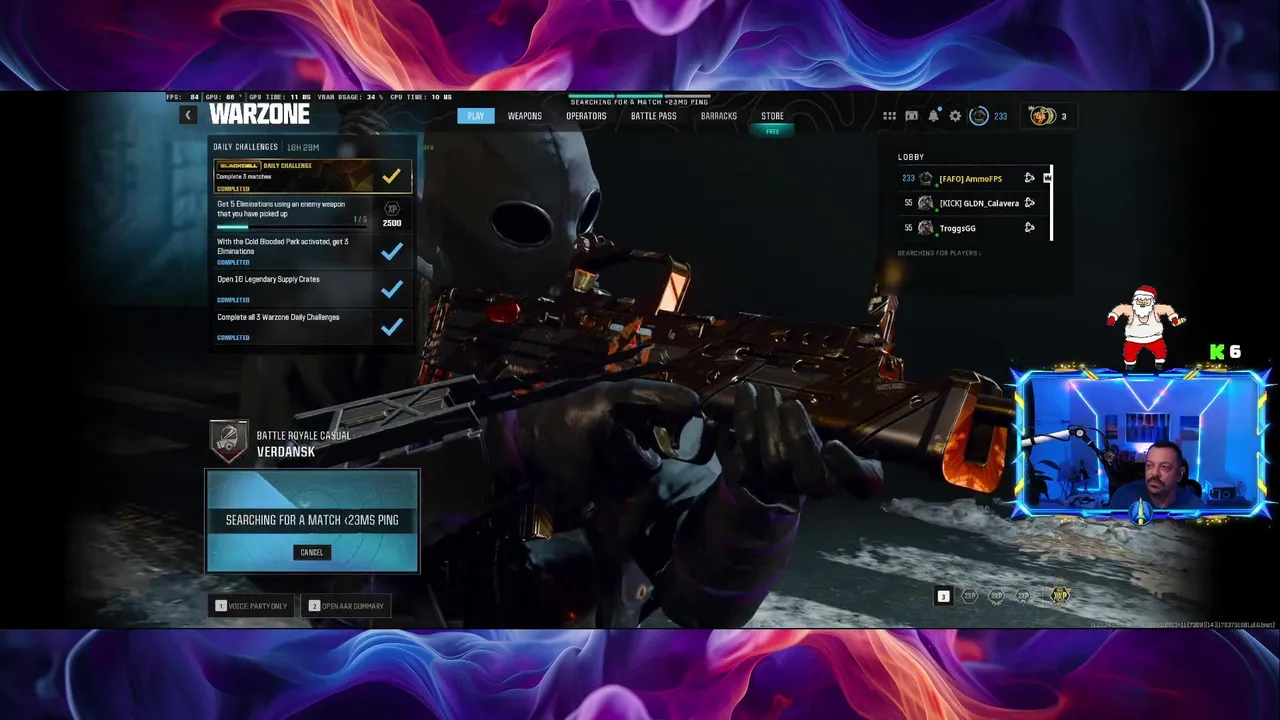The image size is (1280, 720).
Task: Click the lobby list white scrollbar
Action: 1051,203
